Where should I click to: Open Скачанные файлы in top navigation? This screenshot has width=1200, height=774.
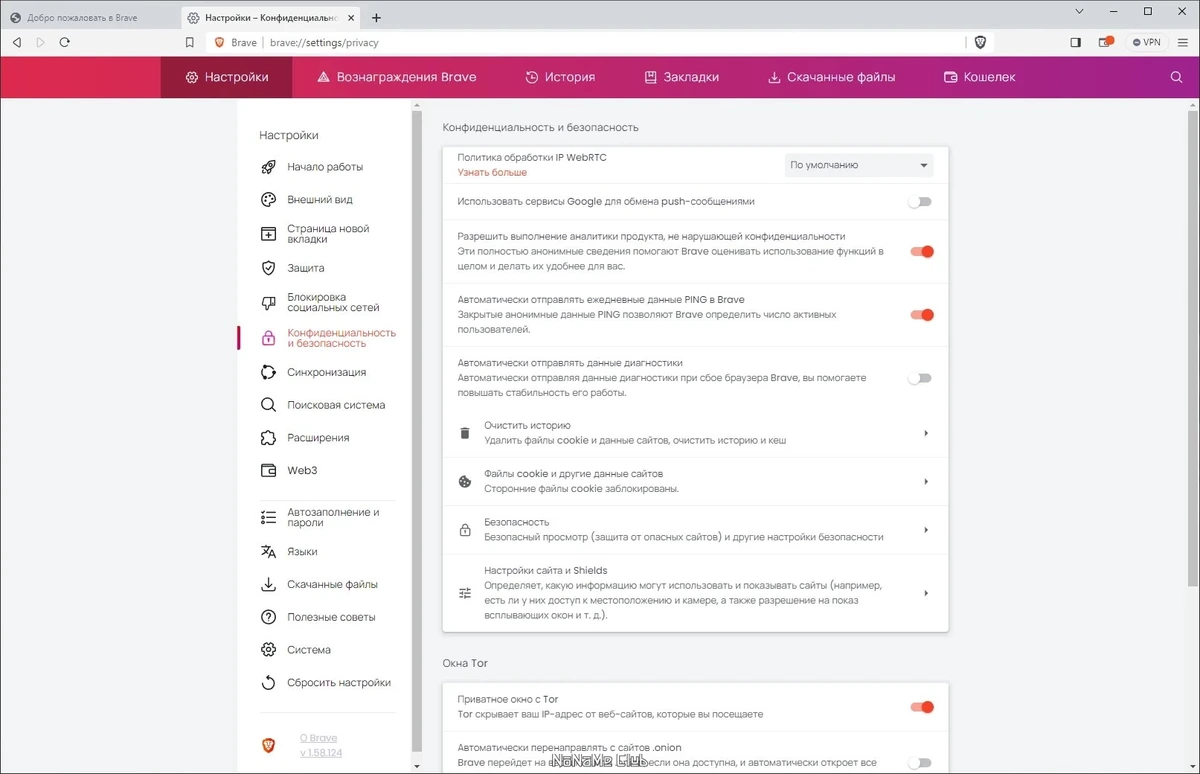point(831,77)
